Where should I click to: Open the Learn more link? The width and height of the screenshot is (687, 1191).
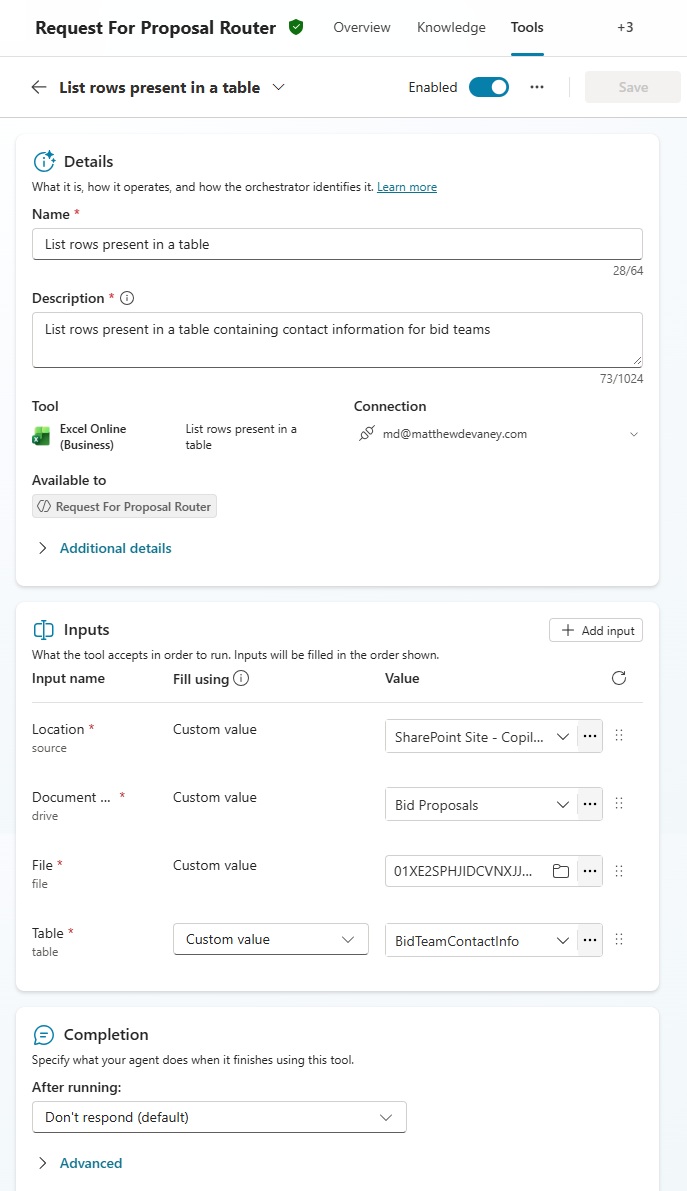click(406, 187)
